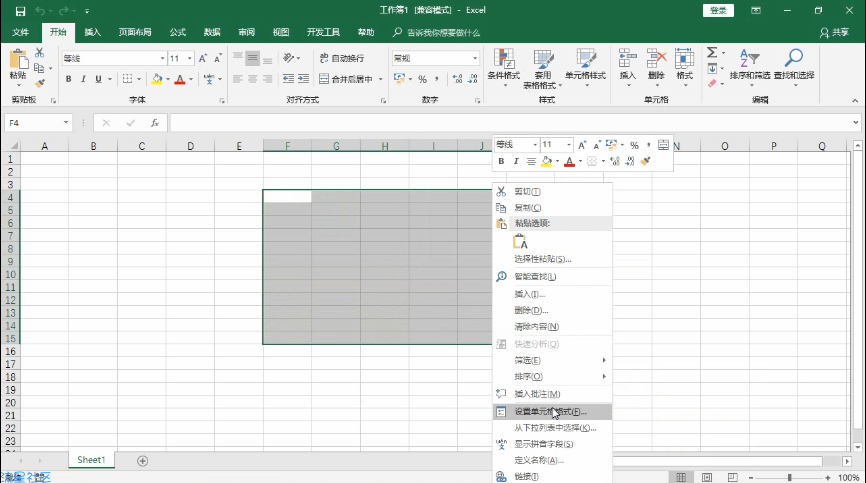This screenshot has height=483, width=866.
Task: Open Find & Select (查找和选择)
Action: click(794, 65)
